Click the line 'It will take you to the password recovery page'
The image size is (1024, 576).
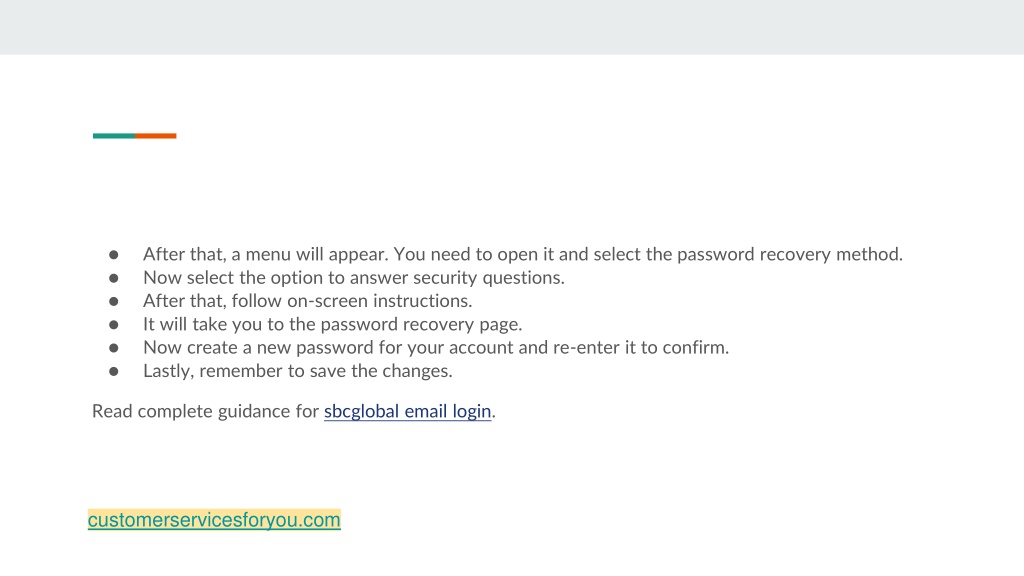point(332,325)
